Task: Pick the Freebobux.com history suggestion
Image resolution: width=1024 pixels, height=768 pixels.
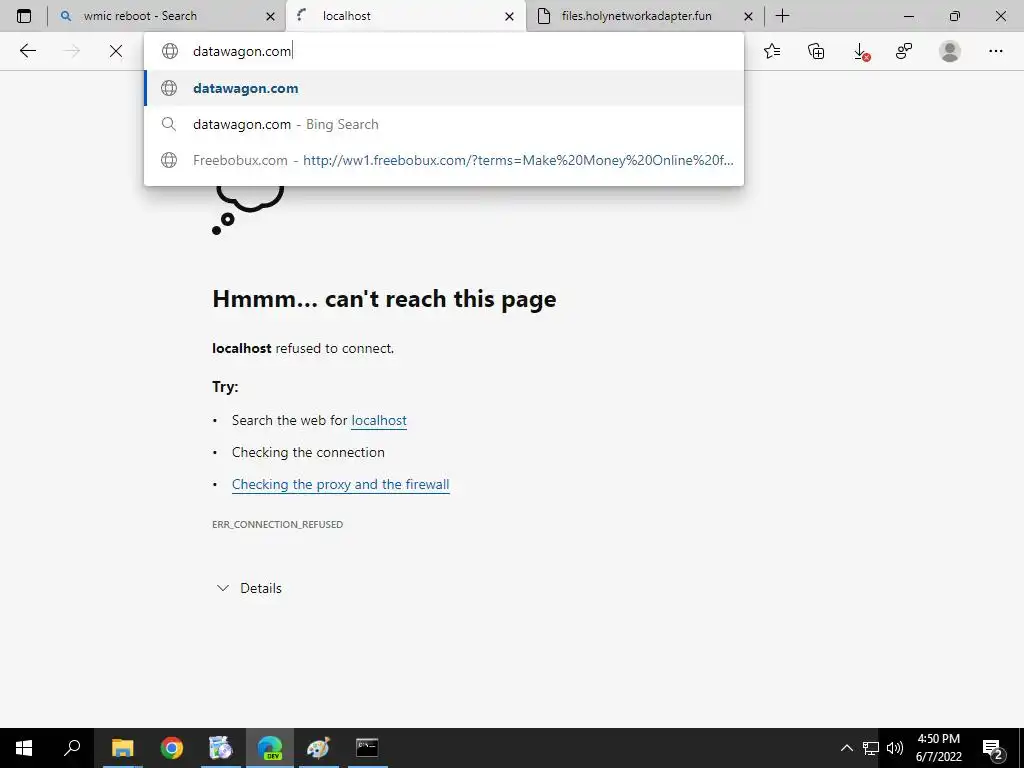Action: coord(444,160)
